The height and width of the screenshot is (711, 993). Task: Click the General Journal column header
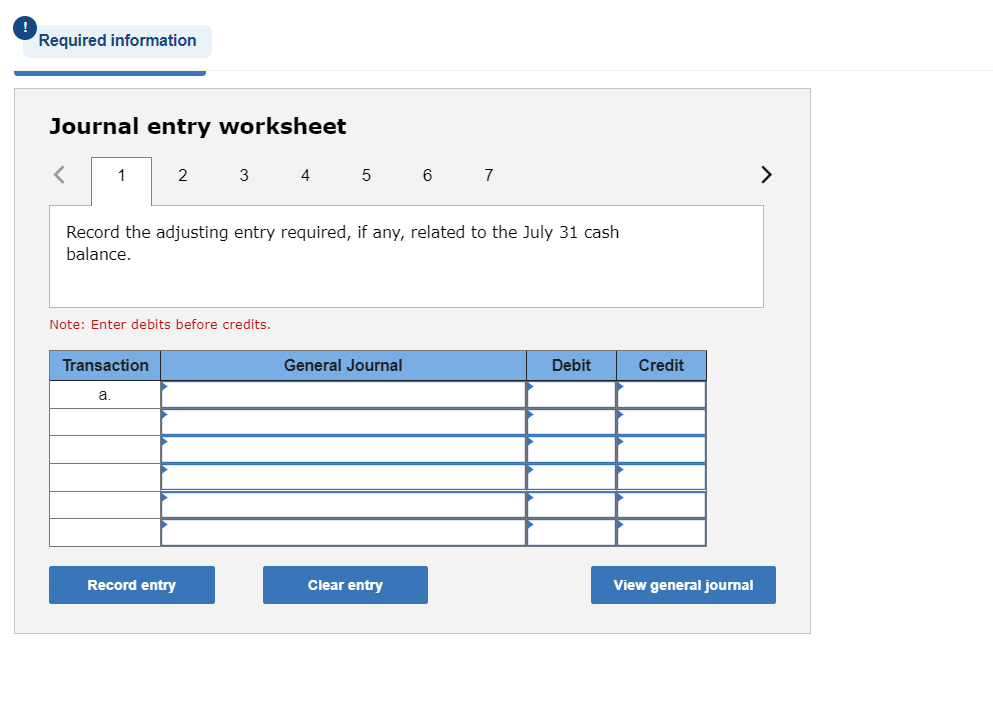(x=343, y=365)
